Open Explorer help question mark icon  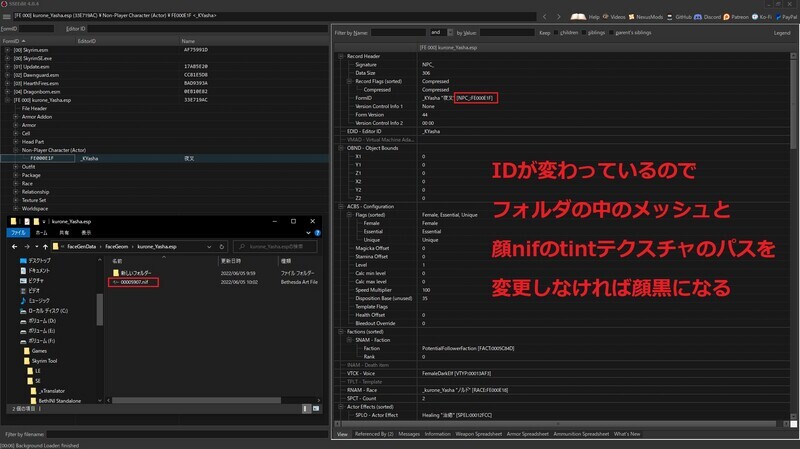pyautogui.click(x=317, y=233)
